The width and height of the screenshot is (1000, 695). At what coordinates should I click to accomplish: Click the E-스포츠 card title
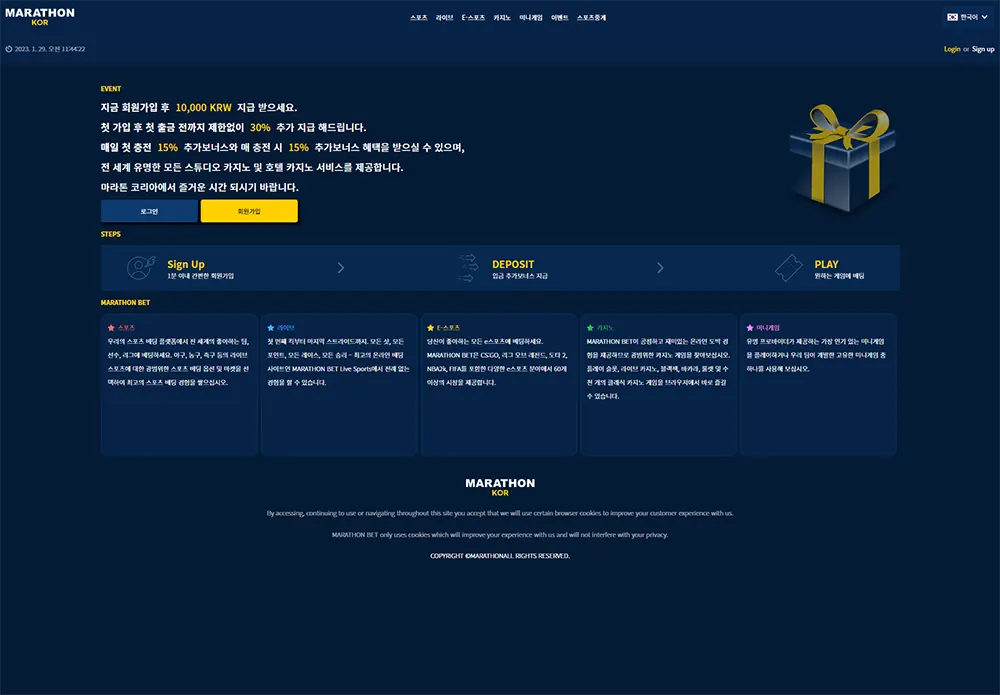(448, 328)
